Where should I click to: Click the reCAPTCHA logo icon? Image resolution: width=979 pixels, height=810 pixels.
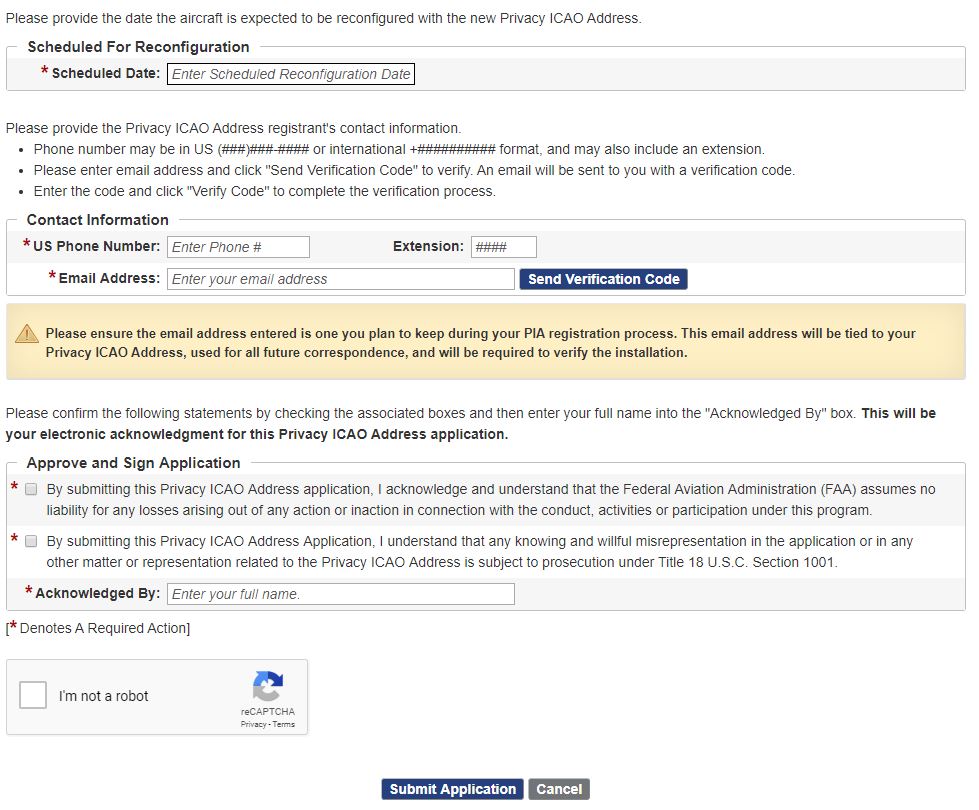(267, 687)
